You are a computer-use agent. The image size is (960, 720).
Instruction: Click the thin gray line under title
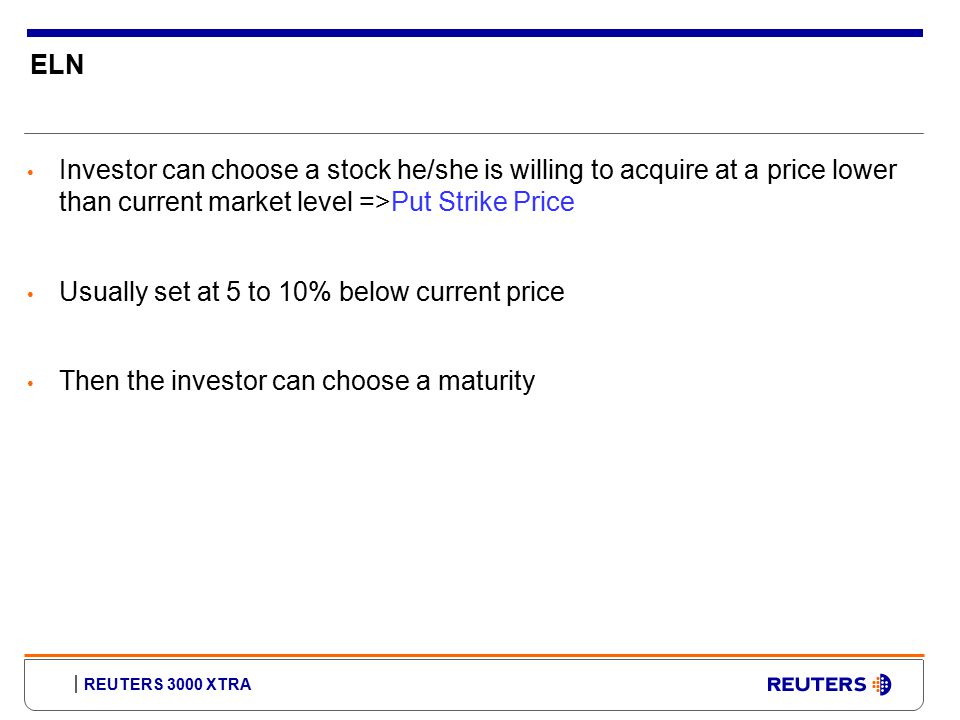[x=474, y=133]
